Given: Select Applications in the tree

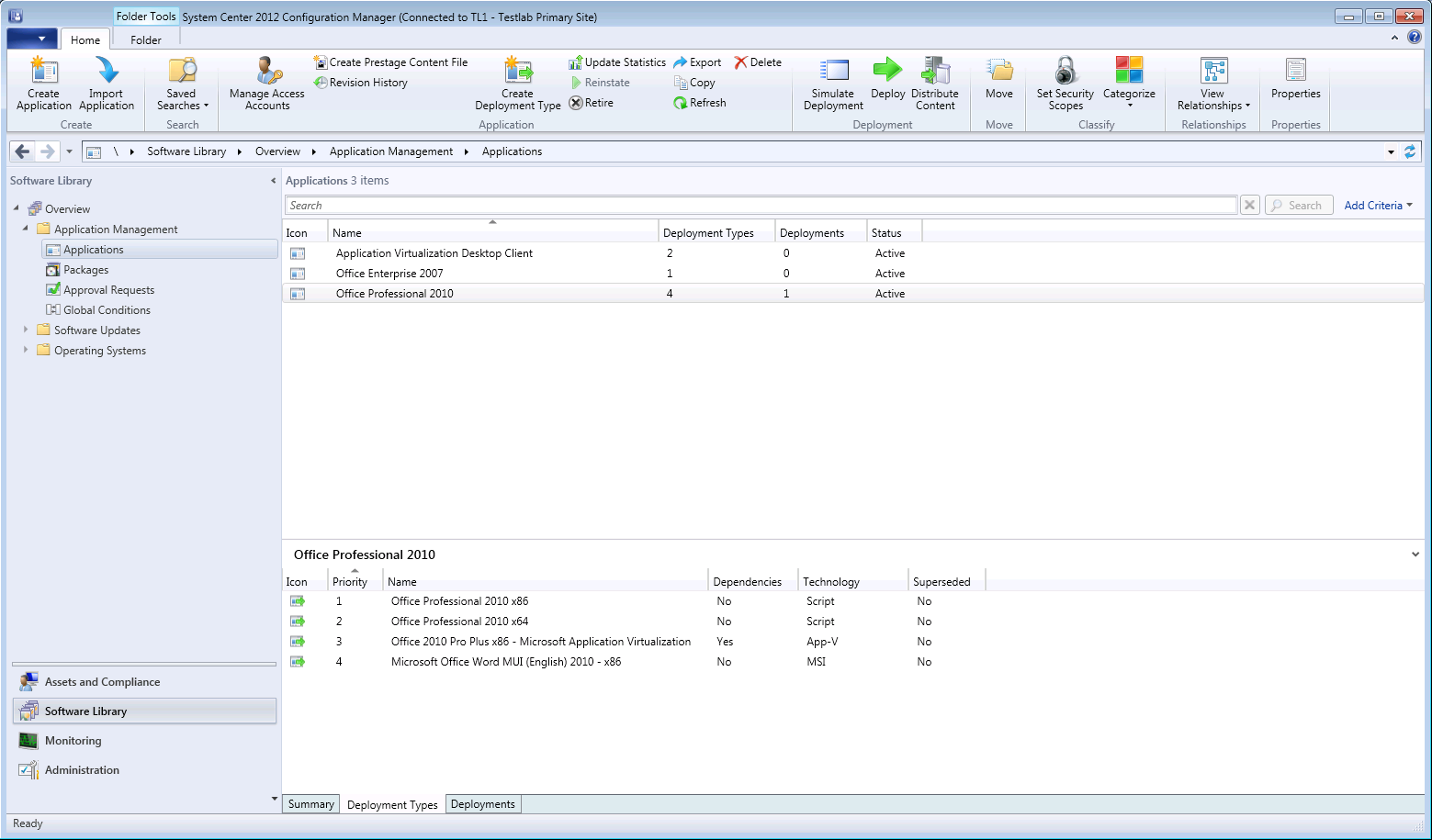Looking at the screenshot, I should [160, 250].
